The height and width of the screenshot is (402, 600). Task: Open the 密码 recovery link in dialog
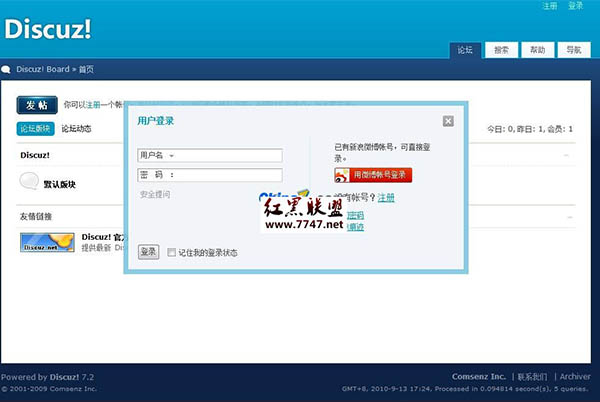[355, 215]
